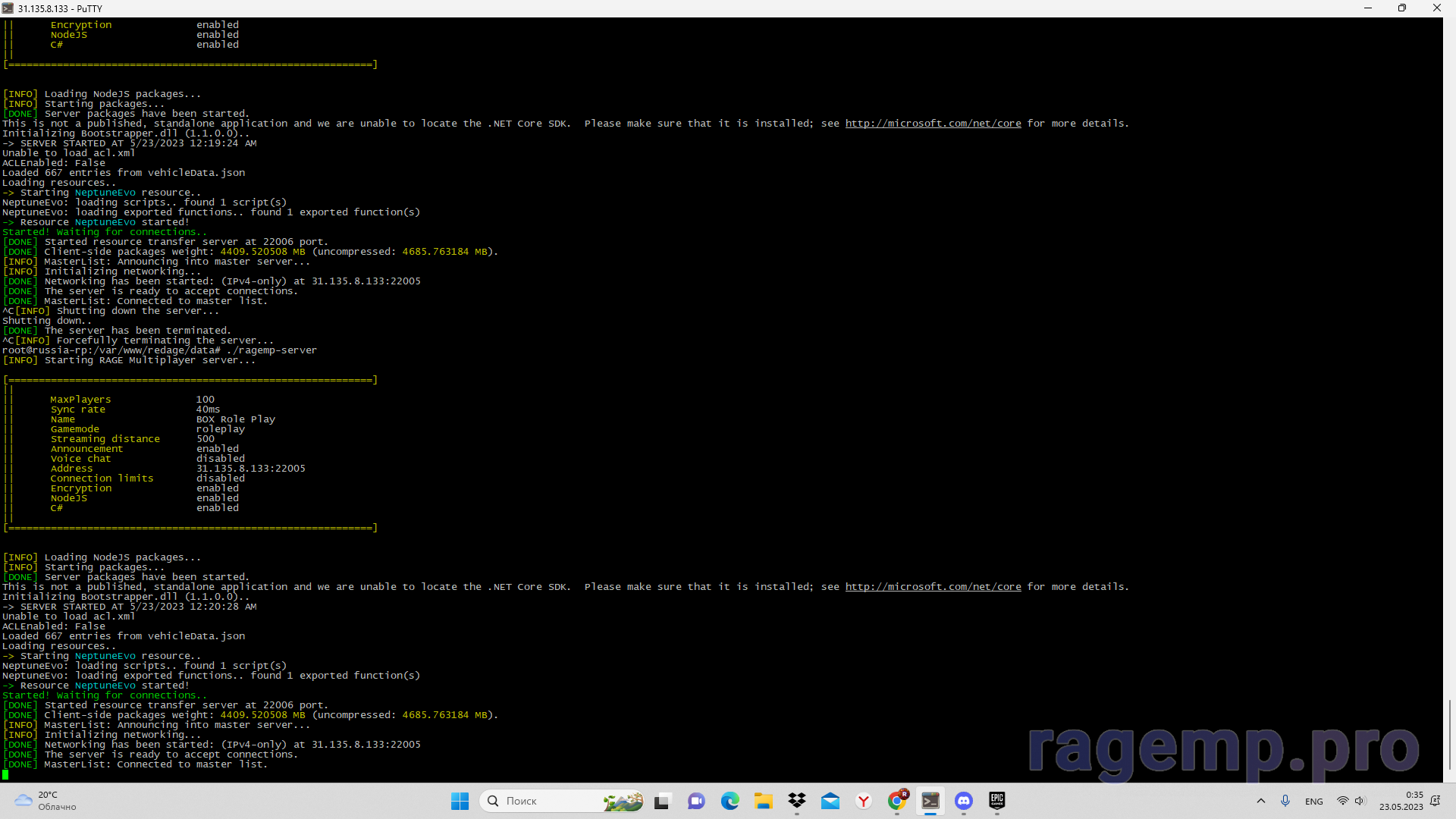Open the volume speaker control
Image resolution: width=1456 pixels, height=819 pixels.
point(1360,801)
